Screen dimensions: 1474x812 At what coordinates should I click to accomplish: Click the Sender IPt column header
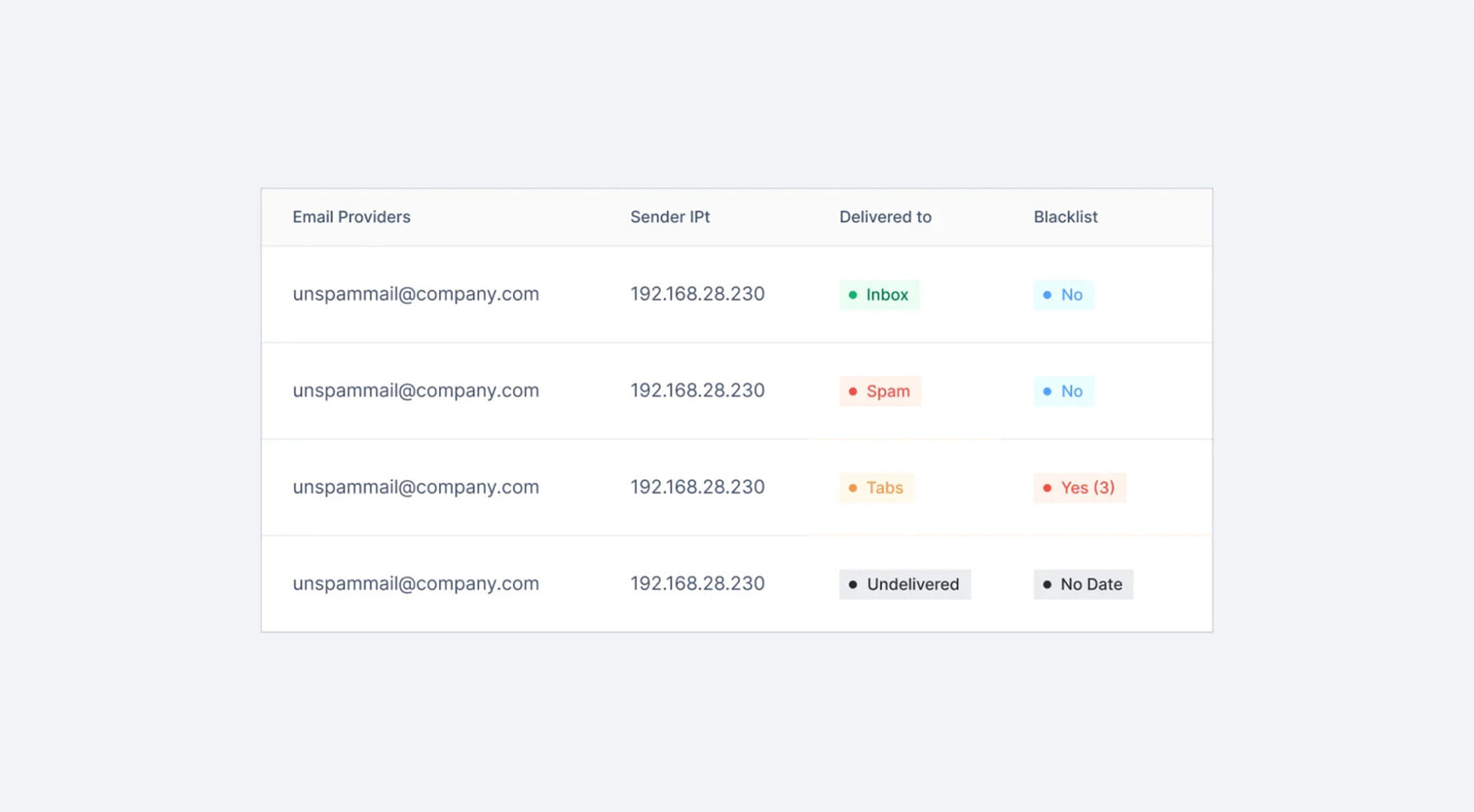670,217
